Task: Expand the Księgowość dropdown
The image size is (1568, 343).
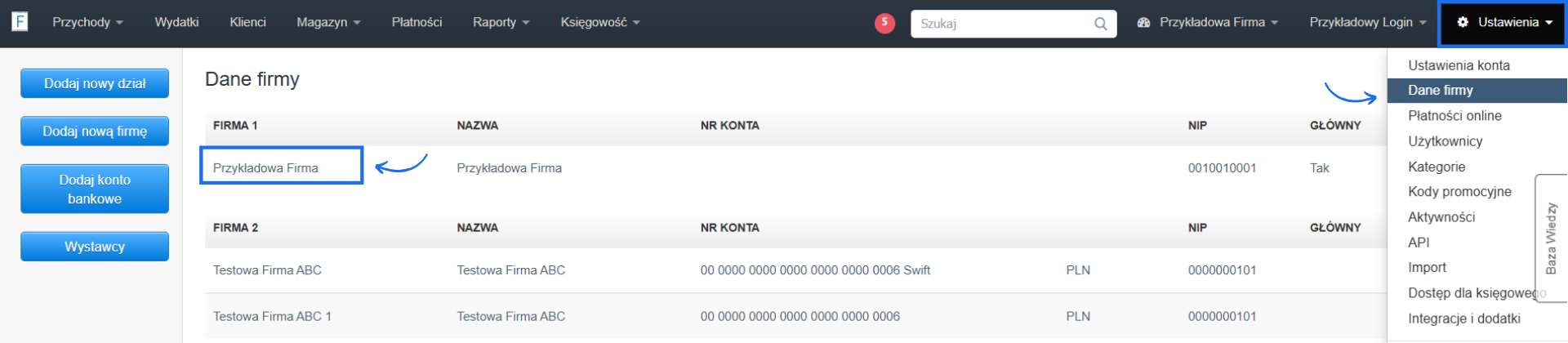Action: point(599,22)
